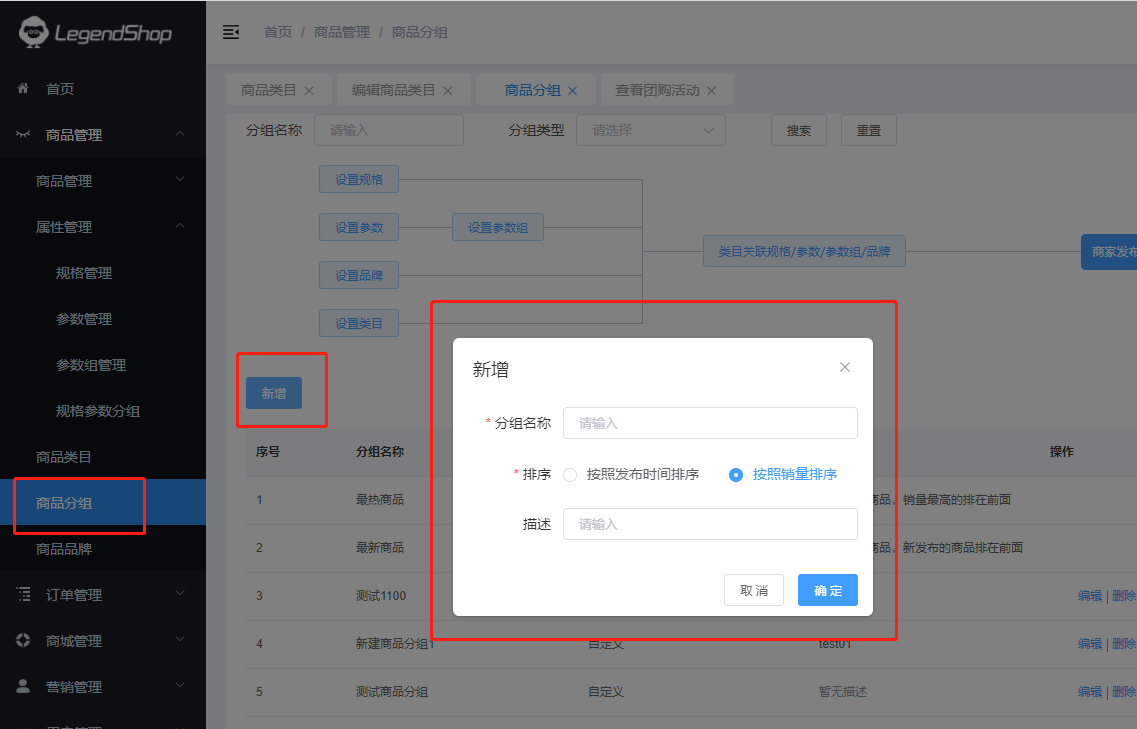Close the 查看团购活动 tab via X icon

tap(711, 91)
